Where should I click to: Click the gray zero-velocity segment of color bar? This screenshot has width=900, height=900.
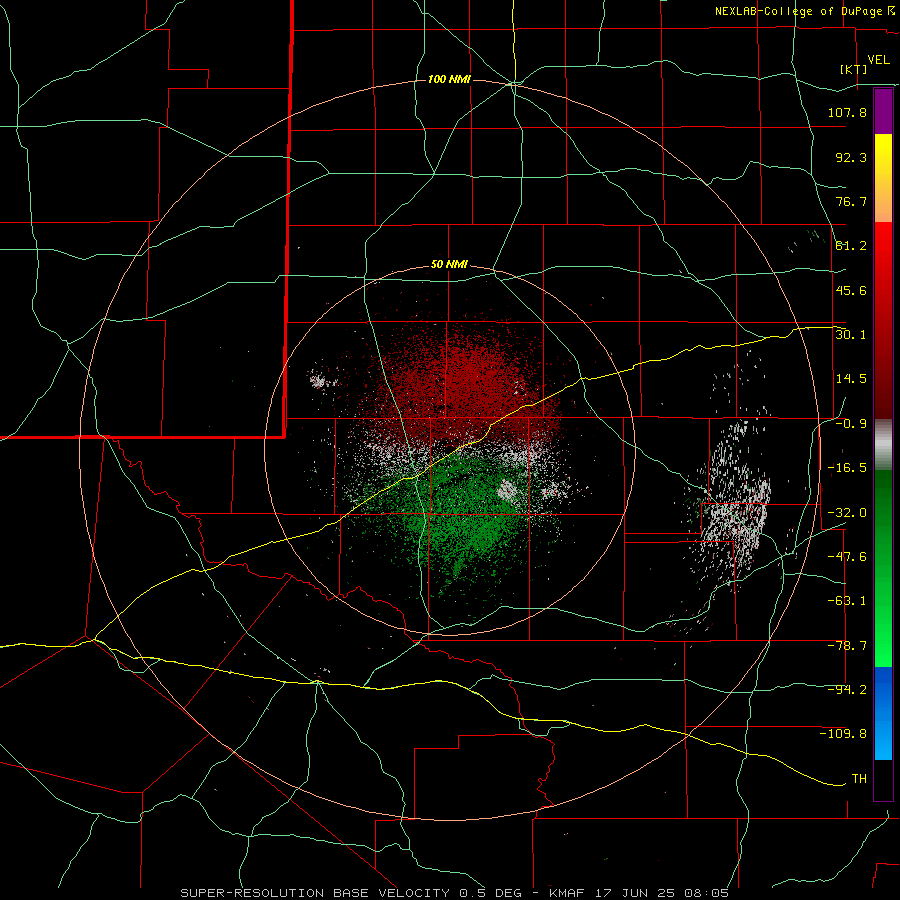[883, 445]
